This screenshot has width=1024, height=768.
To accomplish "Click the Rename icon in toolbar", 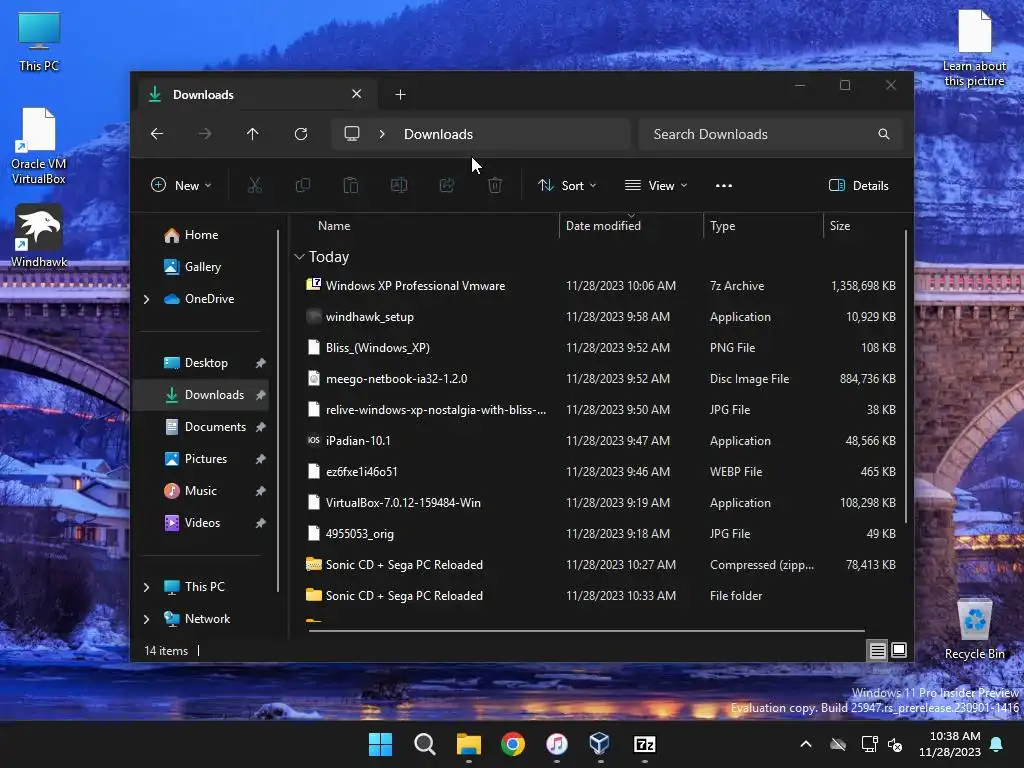I will click(398, 185).
